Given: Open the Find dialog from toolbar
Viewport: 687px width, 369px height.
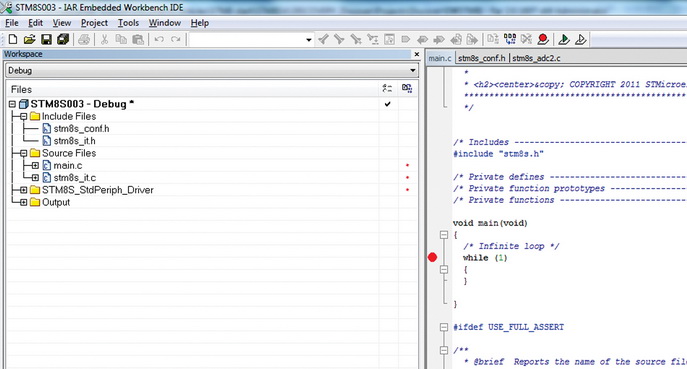Looking at the screenshot, I should [356, 39].
